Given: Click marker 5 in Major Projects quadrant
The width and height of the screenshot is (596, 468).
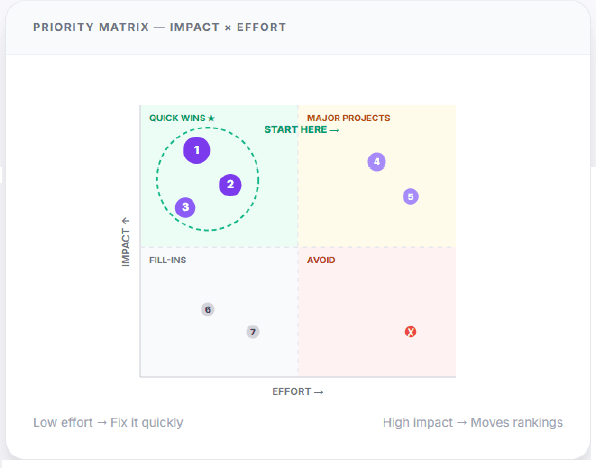Looking at the screenshot, I should click(411, 197).
